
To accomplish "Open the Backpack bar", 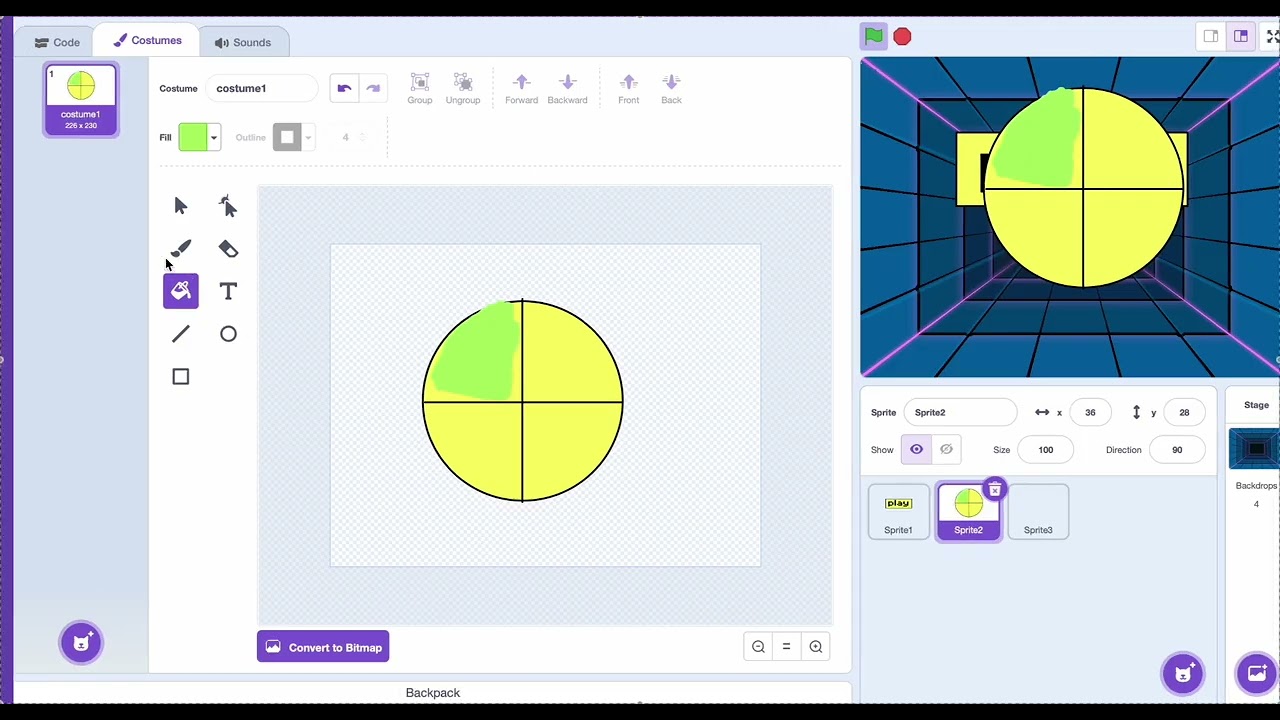I will [x=433, y=692].
